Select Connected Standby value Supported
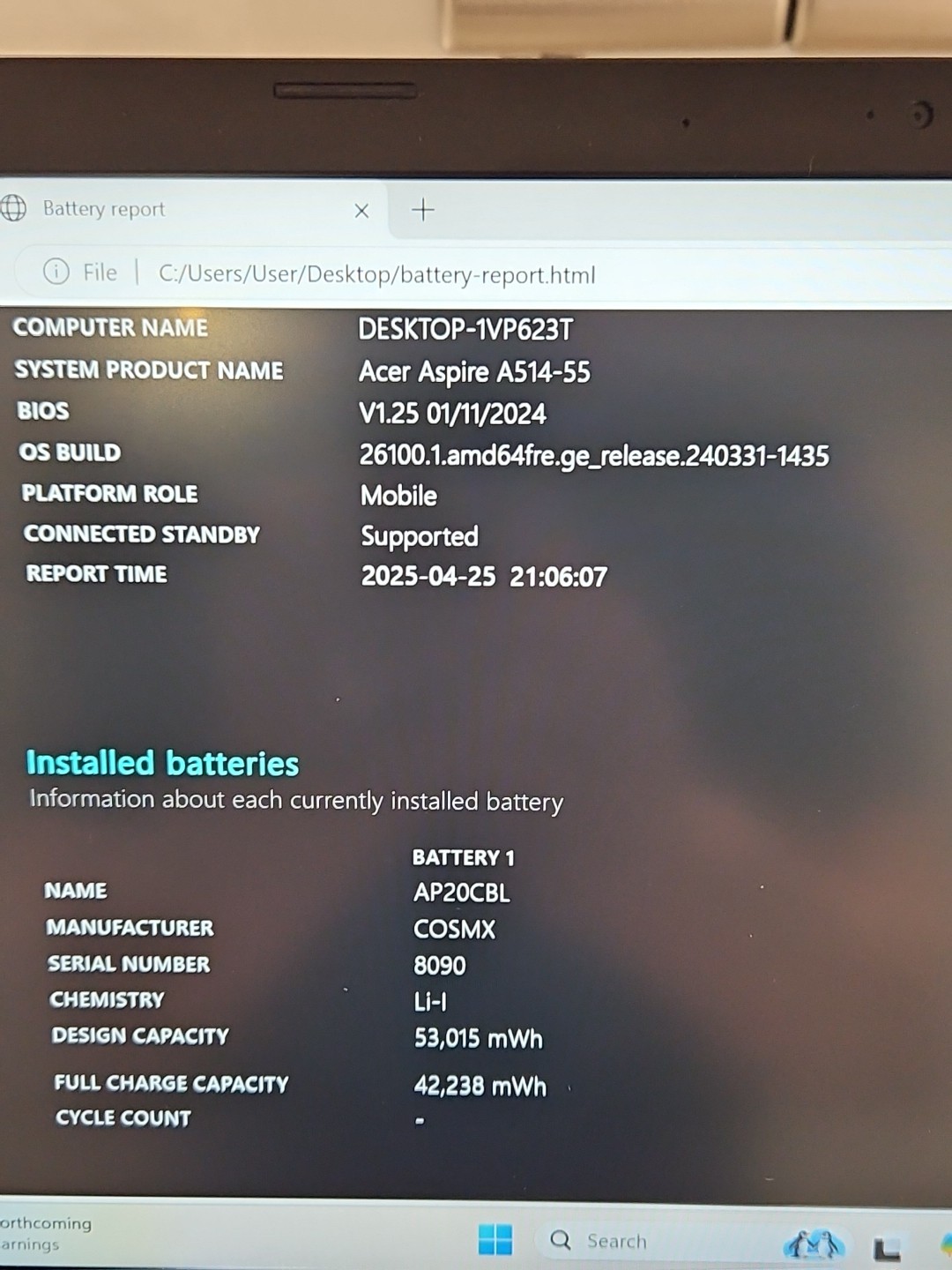 420,536
